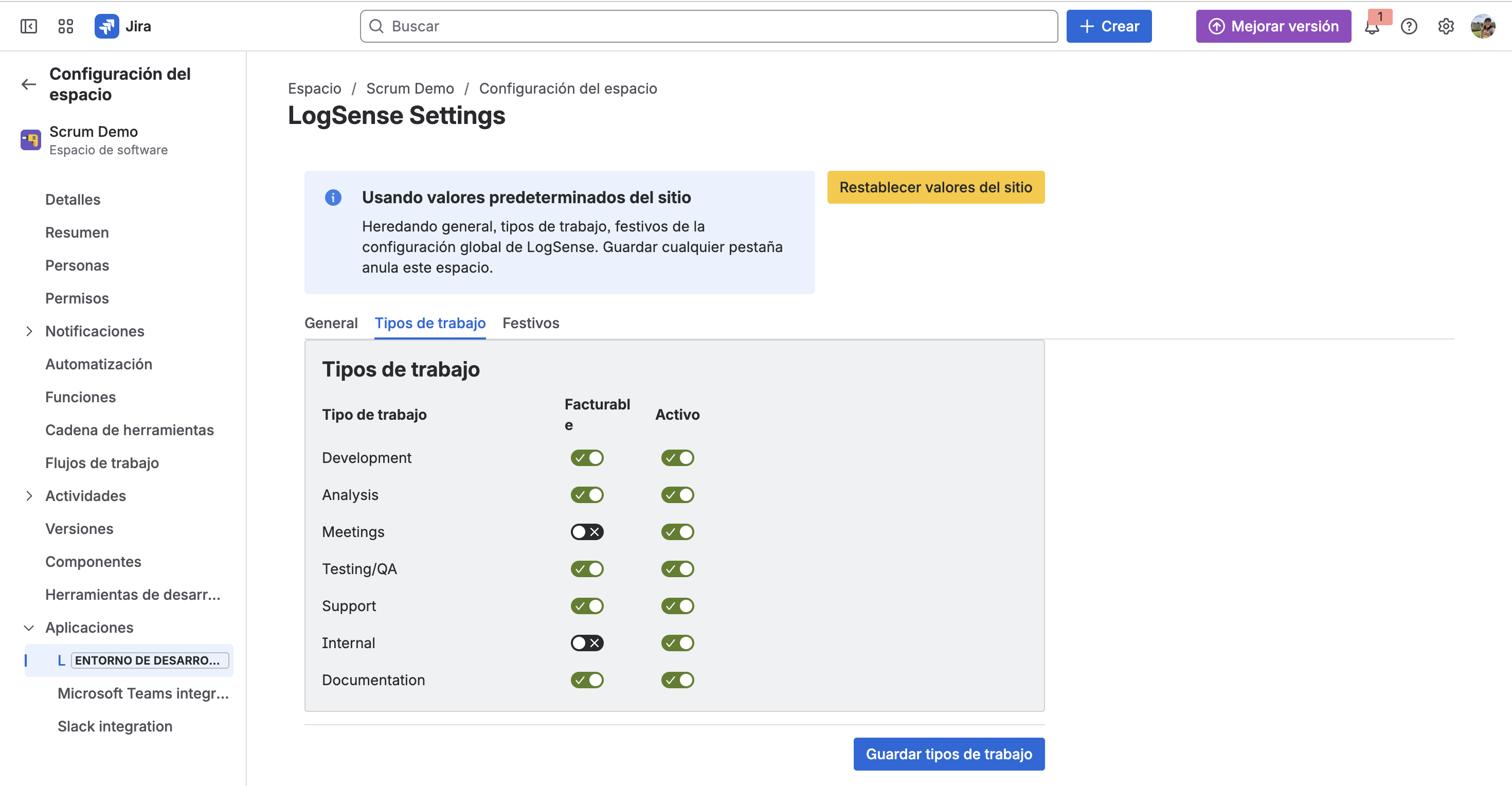Expand the Actividades section chevron
Viewport: 1512px width, 786px height.
tap(29, 496)
